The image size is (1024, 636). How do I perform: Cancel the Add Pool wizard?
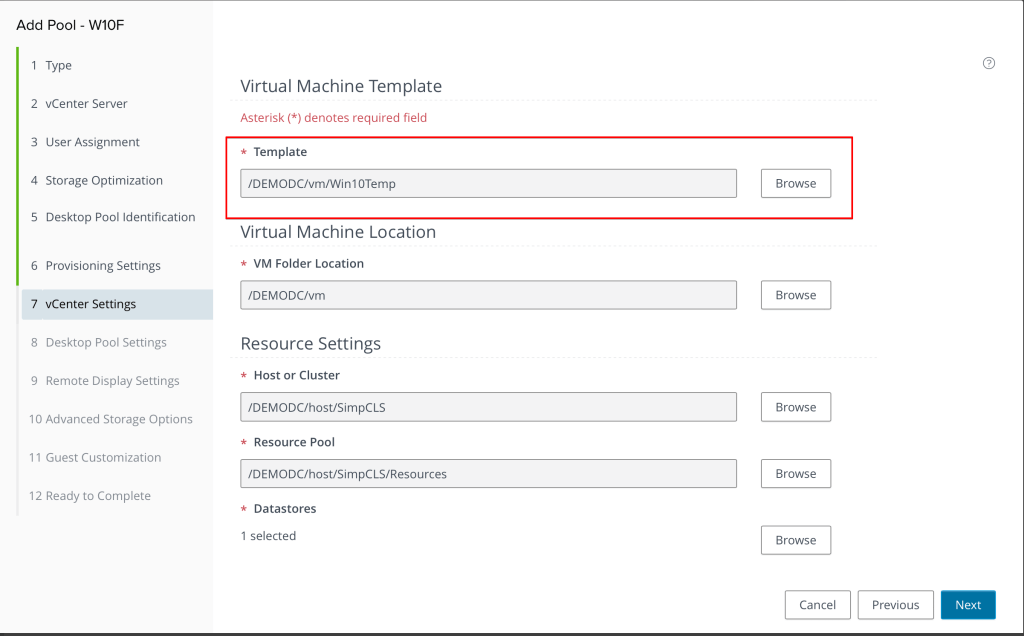[x=817, y=605]
